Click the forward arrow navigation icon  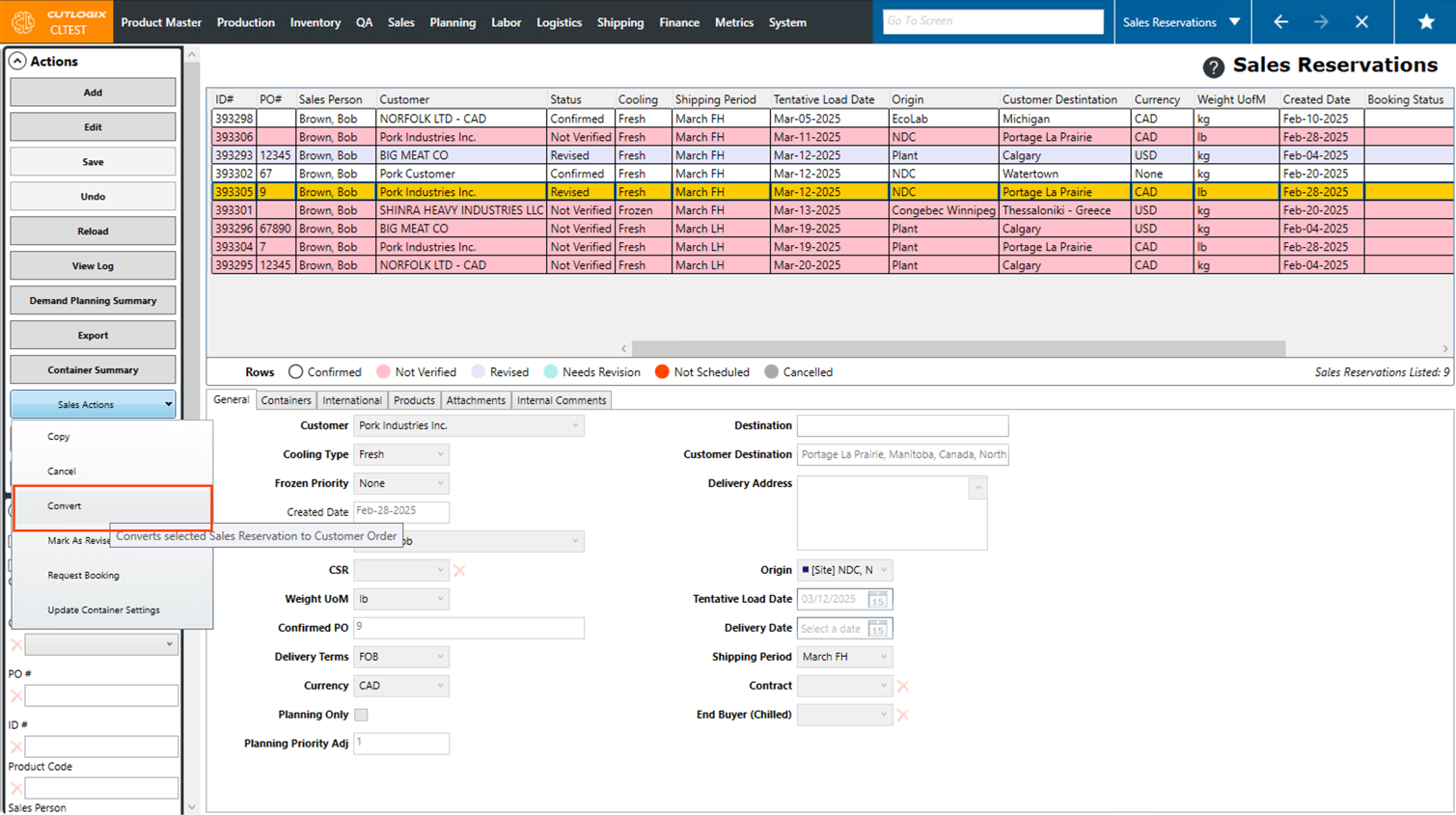point(1321,22)
